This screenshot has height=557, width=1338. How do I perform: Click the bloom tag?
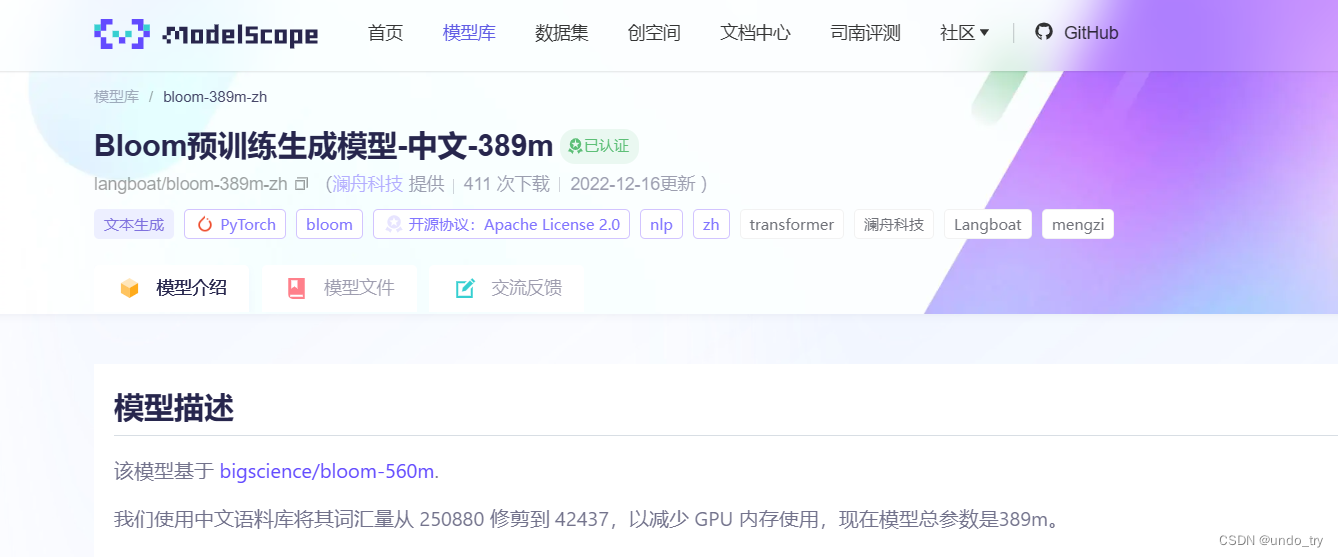pos(329,224)
